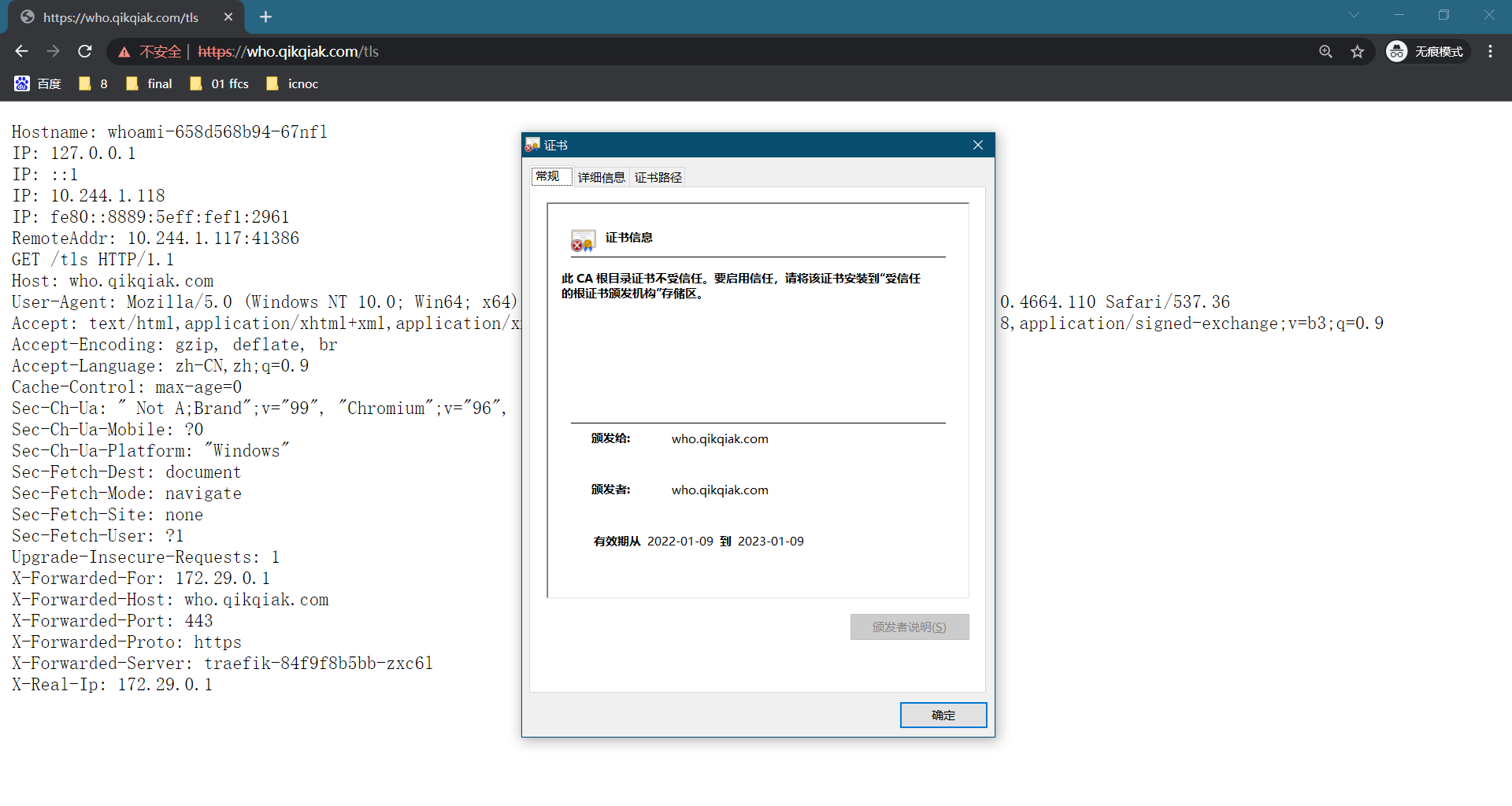Click the issued-to value who.qikqiak.com
Screen dimensions: 1512x806
tap(720, 438)
